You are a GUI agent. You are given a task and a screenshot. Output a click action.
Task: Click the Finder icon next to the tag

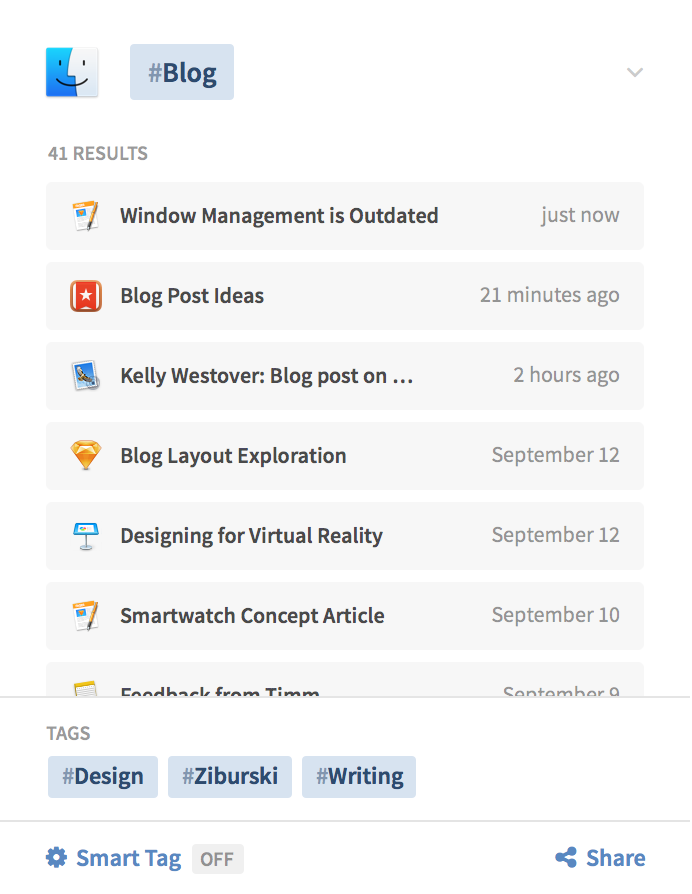[x=71, y=71]
